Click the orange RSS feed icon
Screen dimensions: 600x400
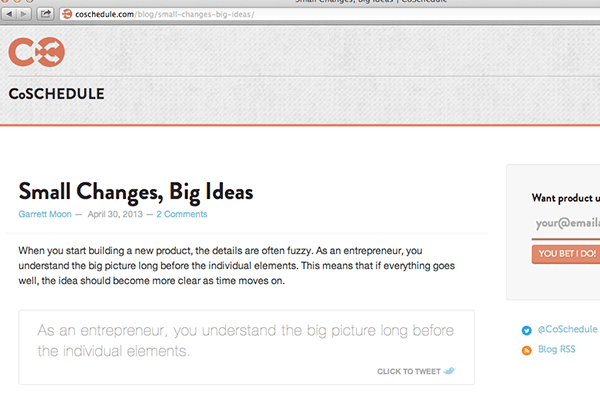[527, 350]
